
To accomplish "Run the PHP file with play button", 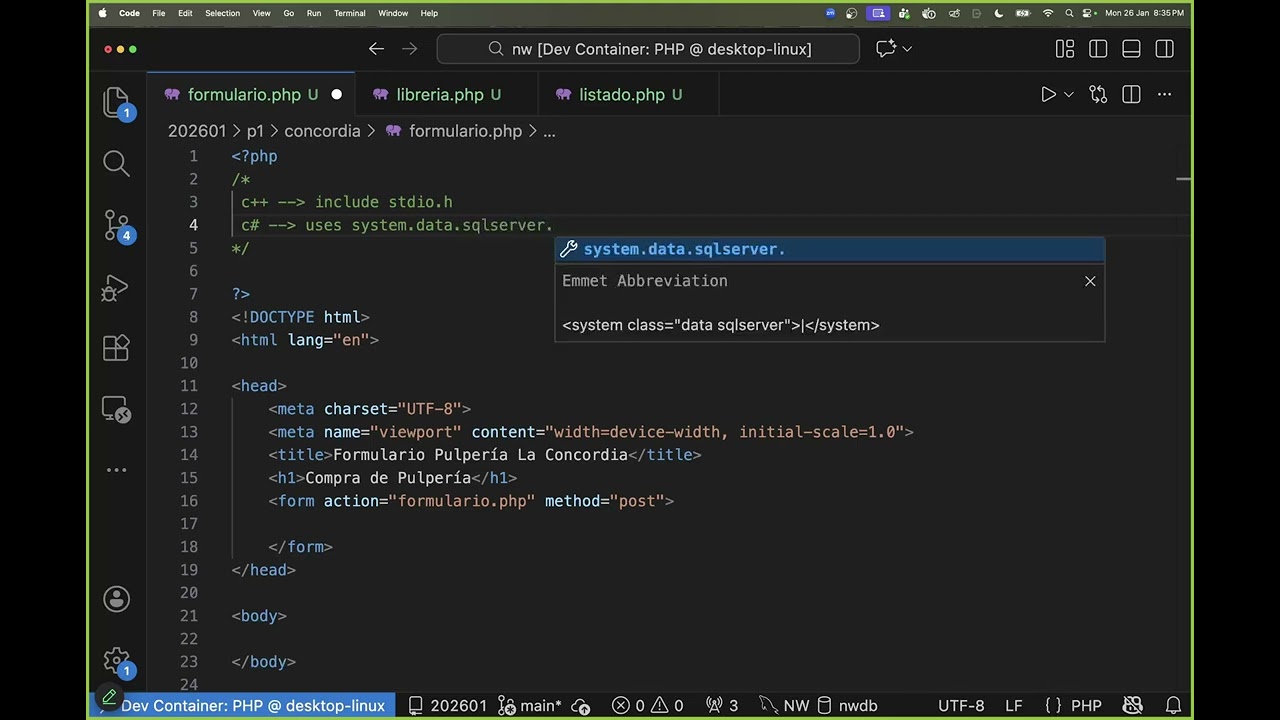I will pyautogui.click(x=1048, y=94).
